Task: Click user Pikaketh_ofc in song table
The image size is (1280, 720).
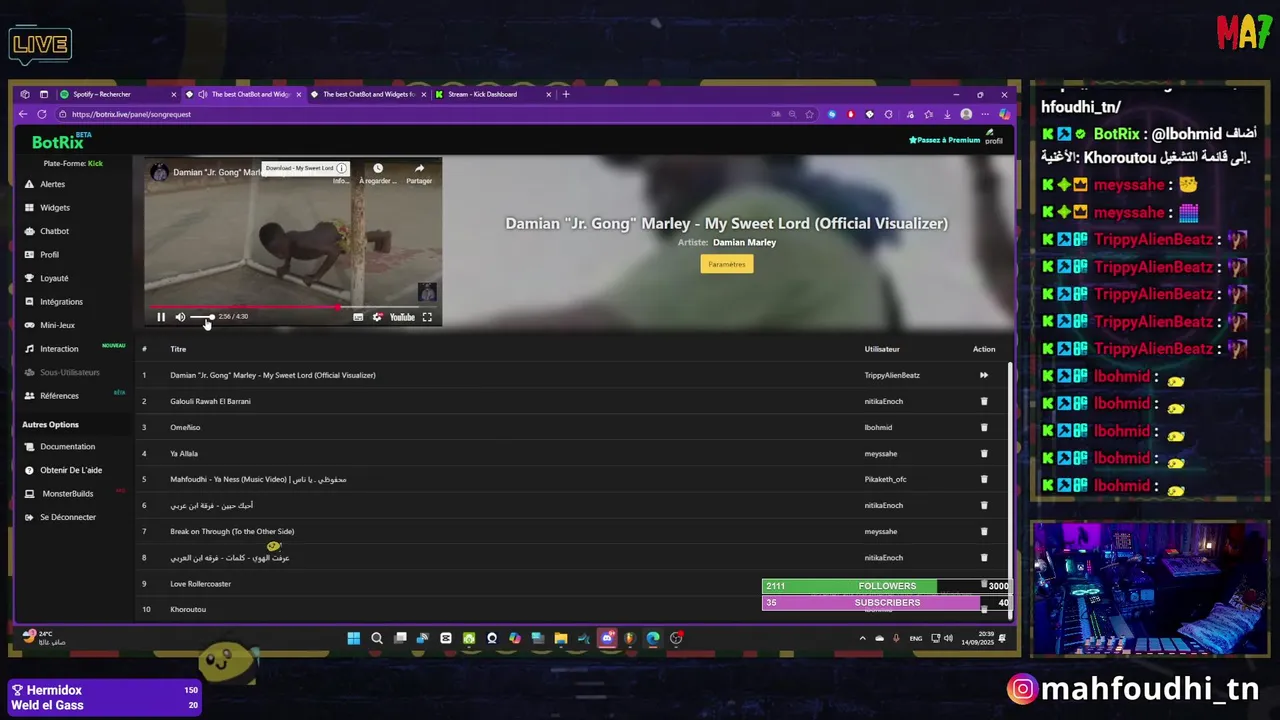Action: pos(885,479)
